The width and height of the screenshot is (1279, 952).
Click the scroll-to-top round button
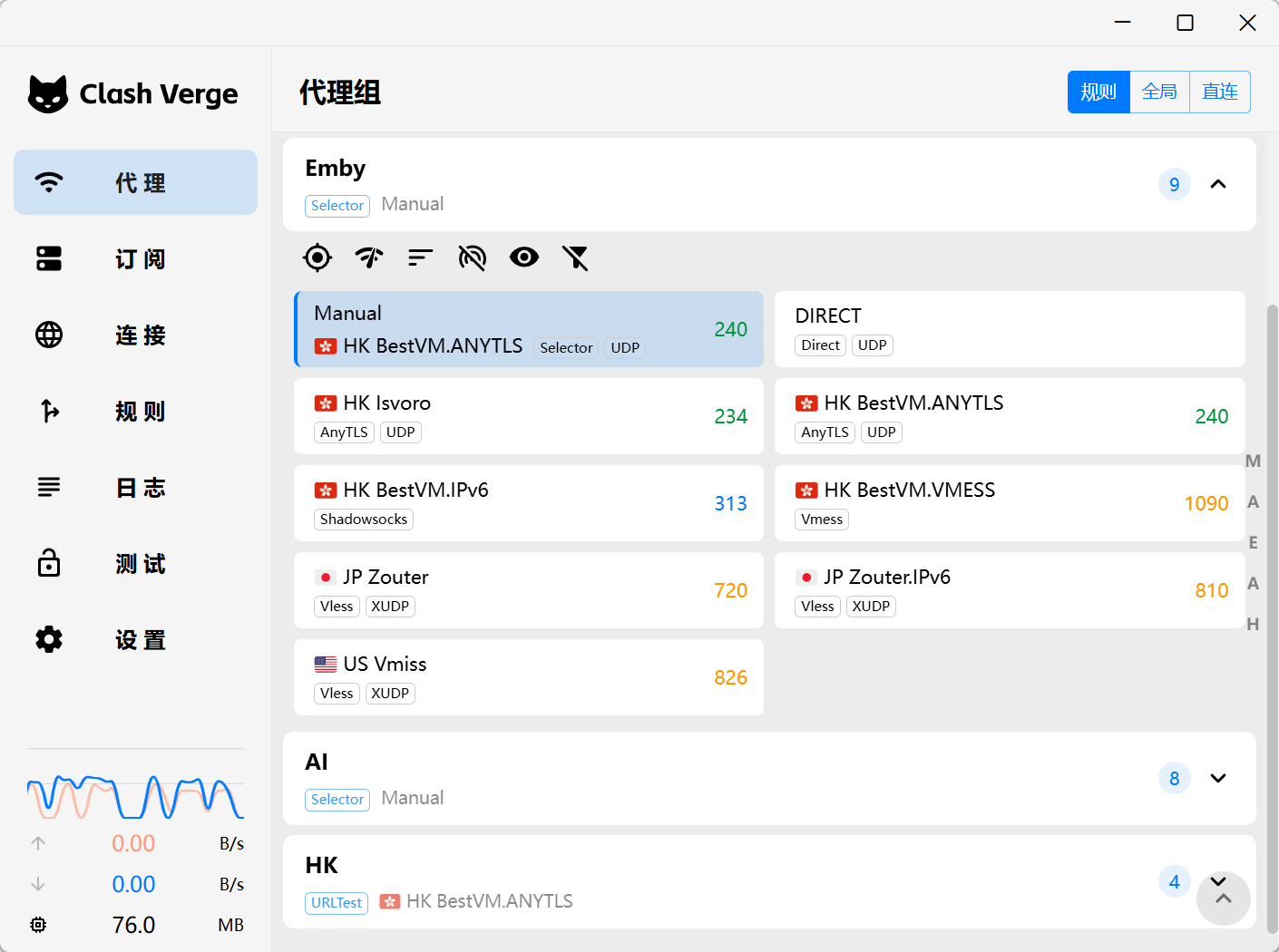click(1224, 899)
